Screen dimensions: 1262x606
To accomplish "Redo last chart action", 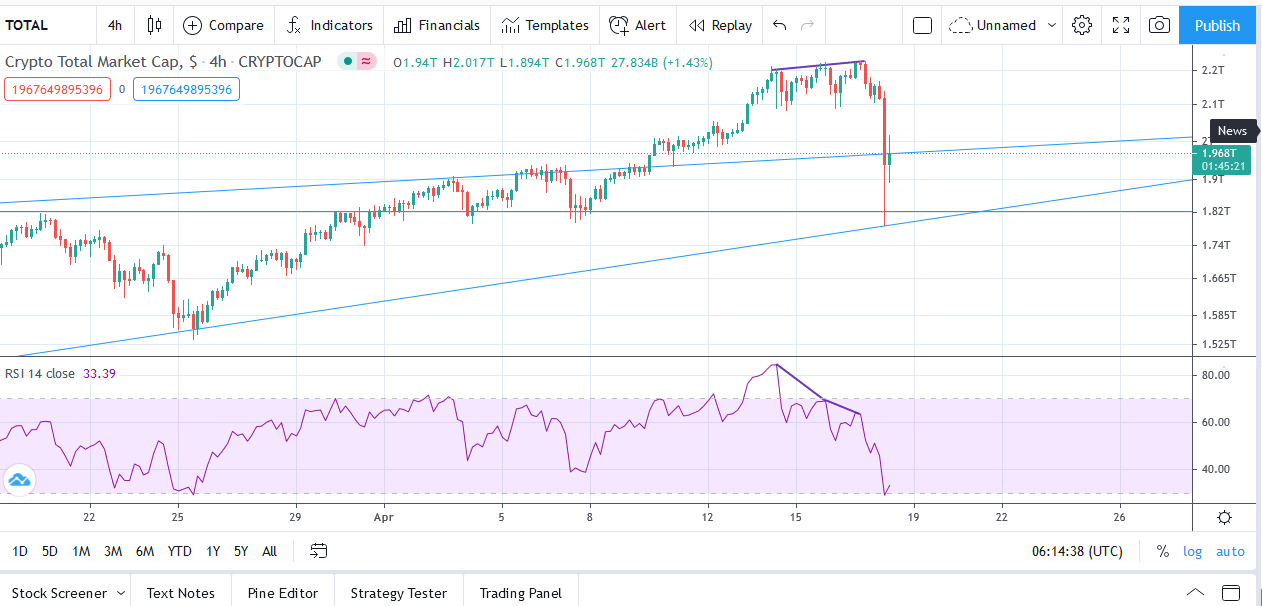I will tap(808, 25).
